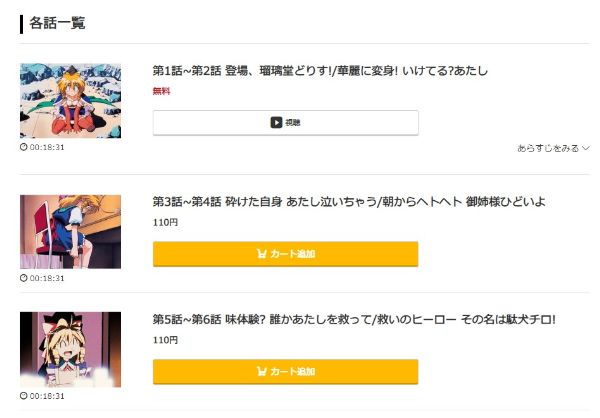
Task: Click the red 無料 label
Action: click(x=161, y=91)
